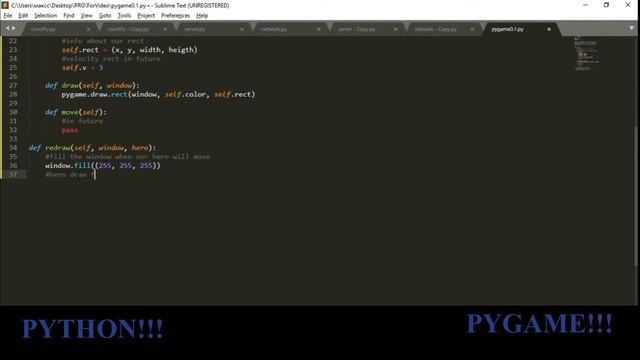Click the 'def redraw(self, window, hero):' line

92,148
